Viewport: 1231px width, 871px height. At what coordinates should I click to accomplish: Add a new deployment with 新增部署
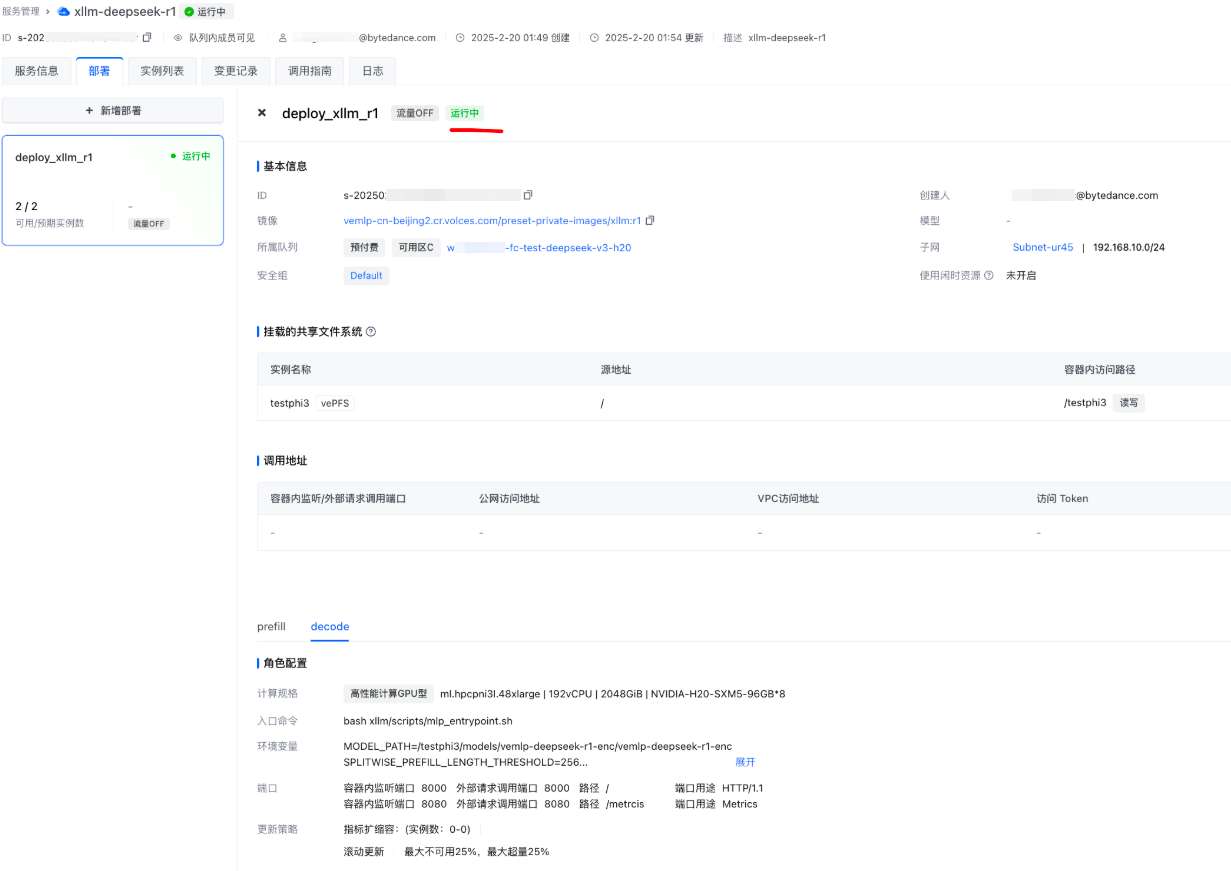[x=113, y=111]
